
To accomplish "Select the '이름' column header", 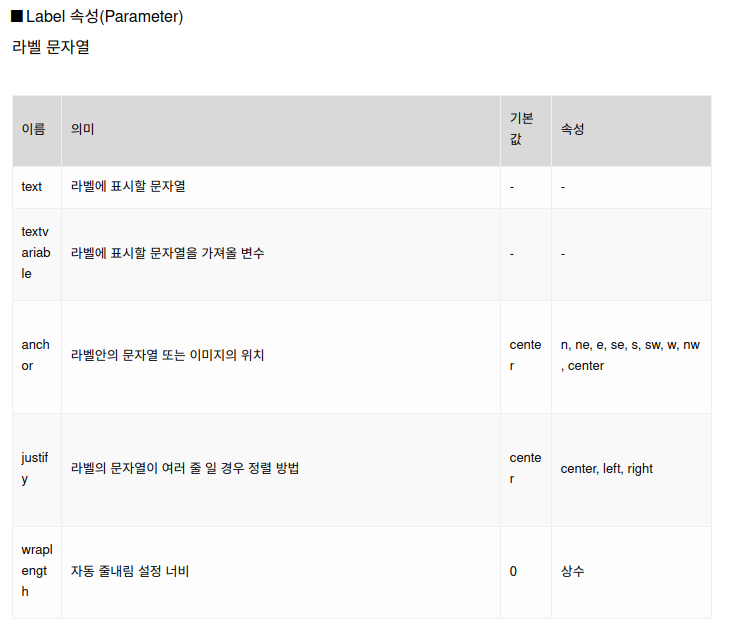I will point(34,129).
